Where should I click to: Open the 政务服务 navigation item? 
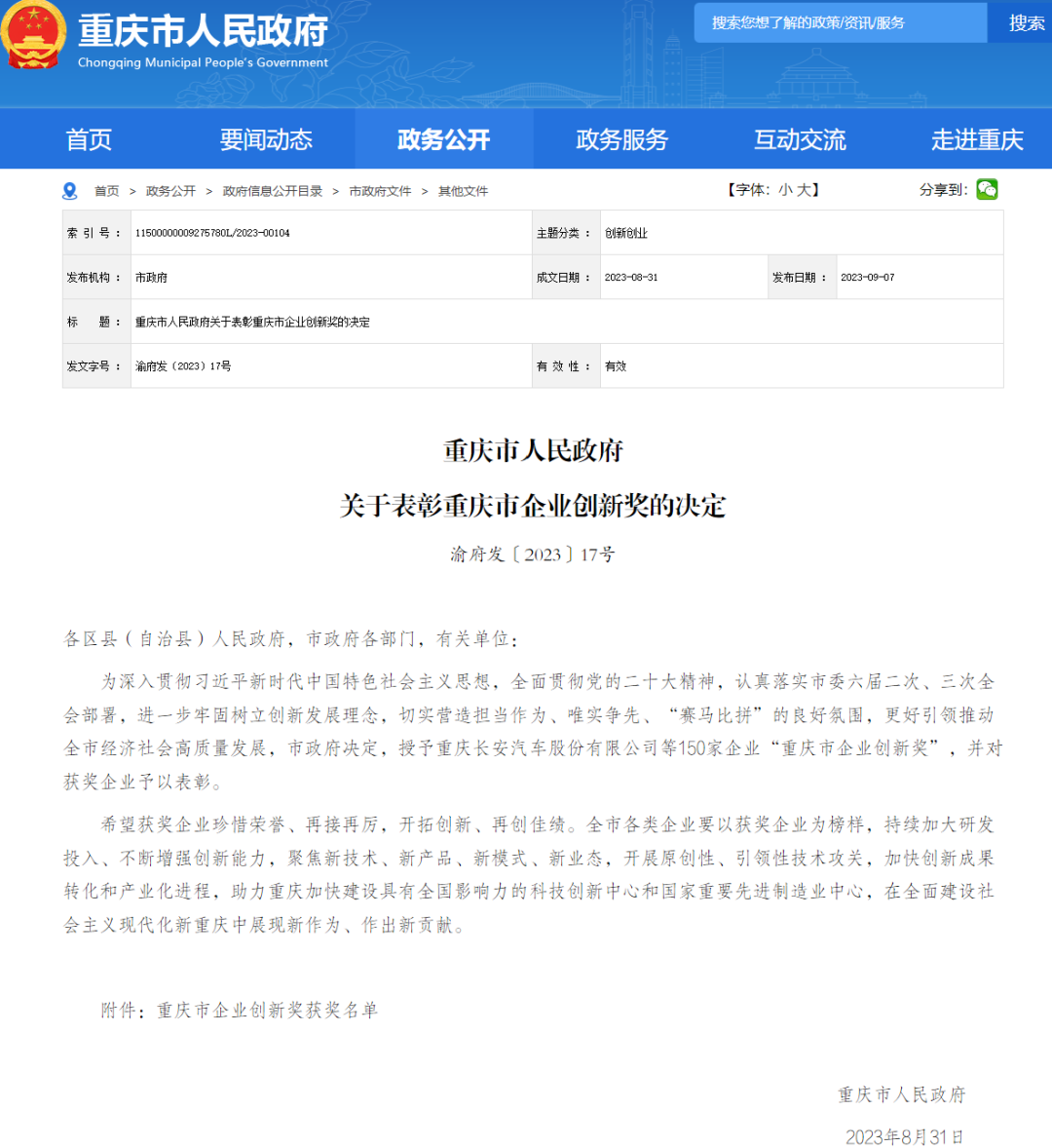pyautogui.click(x=621, y=139)
